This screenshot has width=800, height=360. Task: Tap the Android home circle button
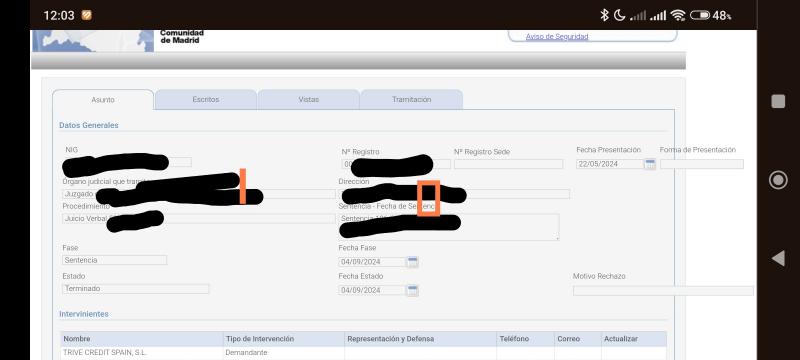[x=778, y=180]
